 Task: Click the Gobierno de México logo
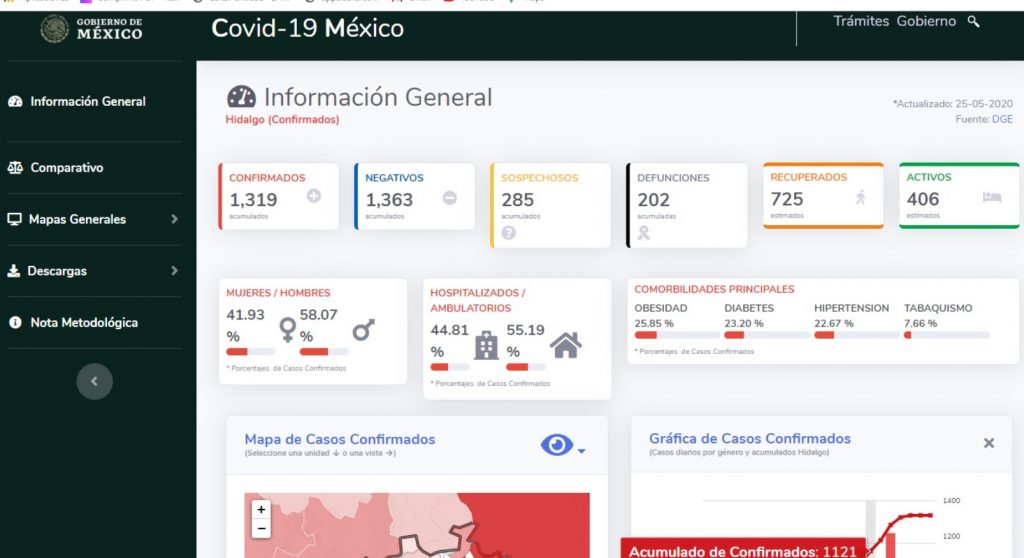coord(91,29)
